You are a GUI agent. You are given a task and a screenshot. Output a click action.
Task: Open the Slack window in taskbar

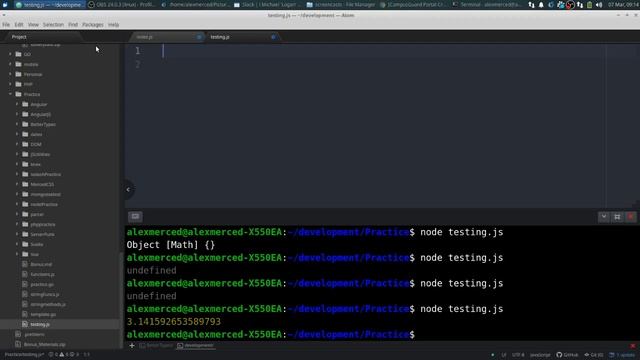pyautogui.click(x=266, y=5)
